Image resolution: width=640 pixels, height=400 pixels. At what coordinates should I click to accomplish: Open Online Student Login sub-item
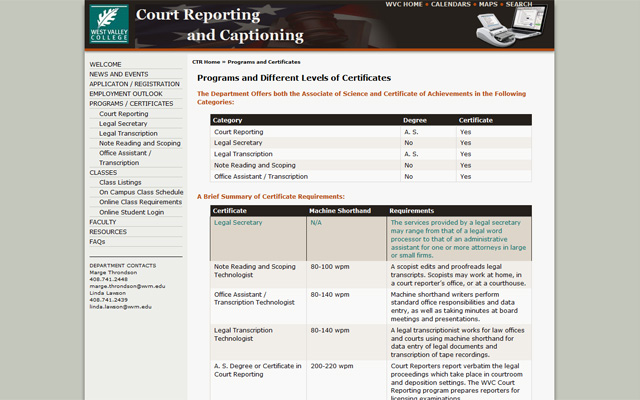point(131,212)
